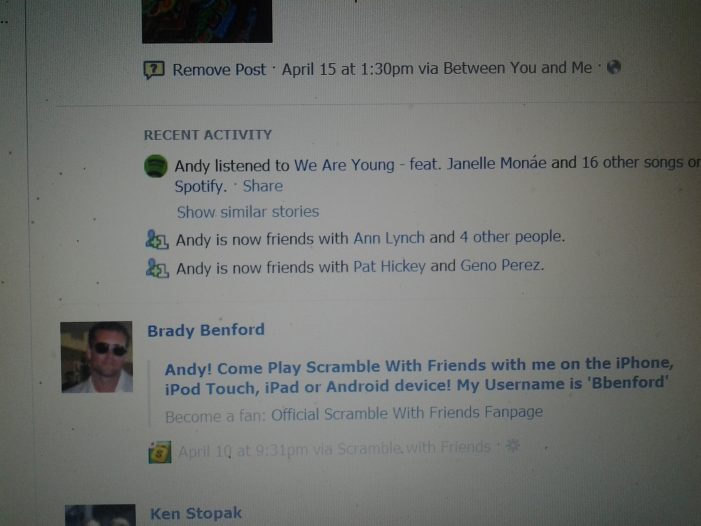Open the Between You and Me app link
This screenshot has width=701, height=526.
pos(517,68)
